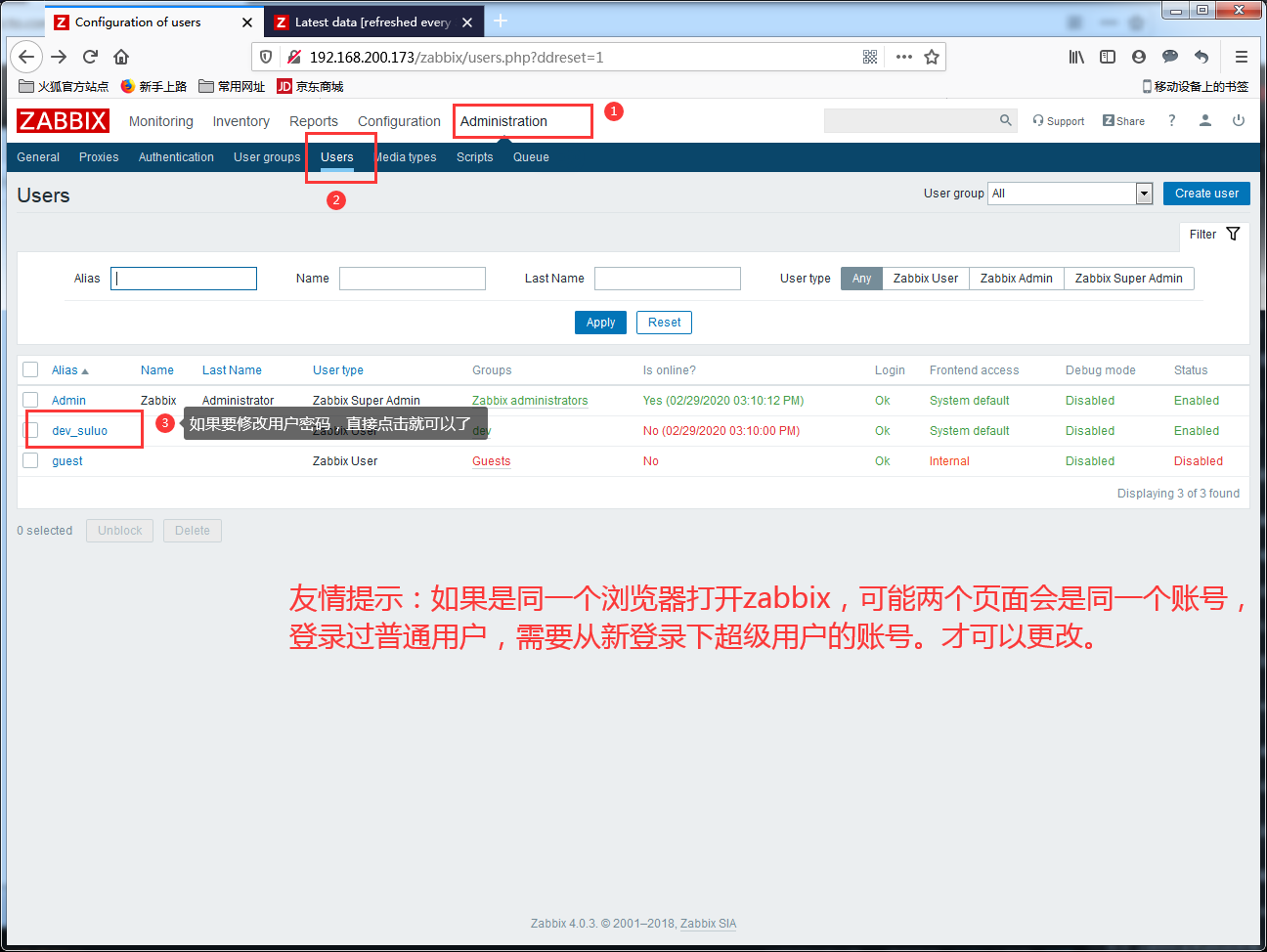Select user type Zabbix Admin

point(1017,279)
